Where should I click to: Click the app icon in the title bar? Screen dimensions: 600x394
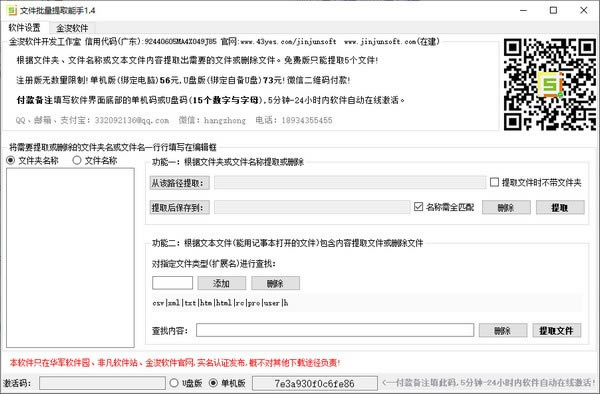11,10
